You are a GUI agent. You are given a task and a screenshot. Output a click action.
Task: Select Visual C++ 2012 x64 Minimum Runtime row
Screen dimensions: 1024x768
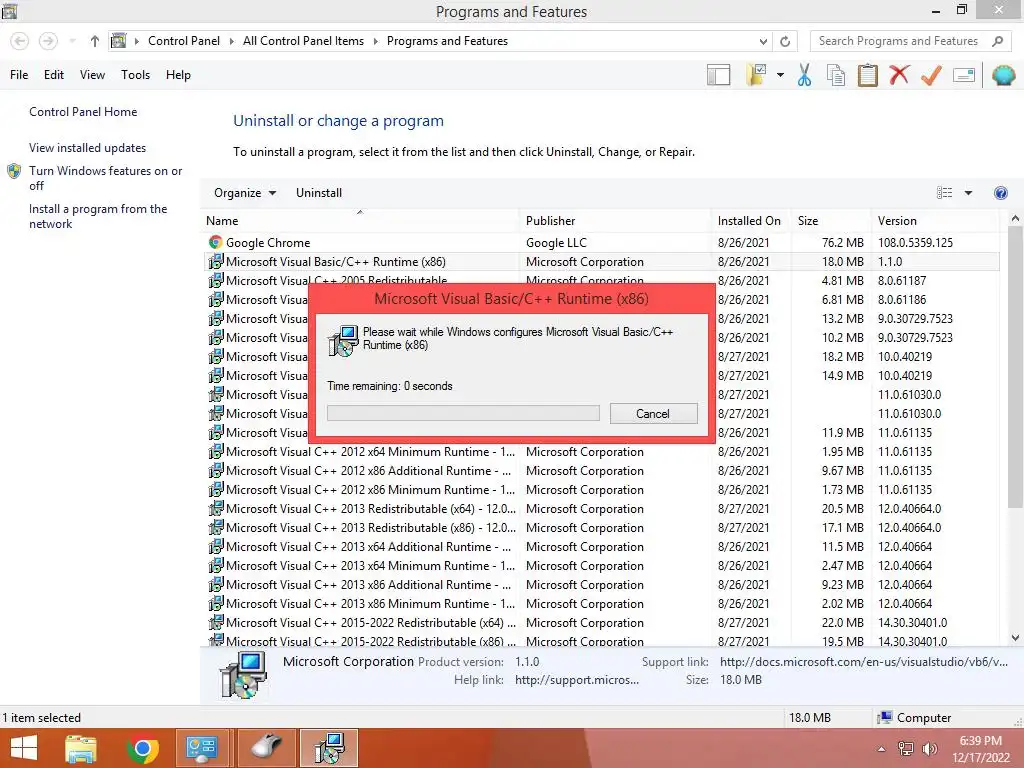[601, 452]
